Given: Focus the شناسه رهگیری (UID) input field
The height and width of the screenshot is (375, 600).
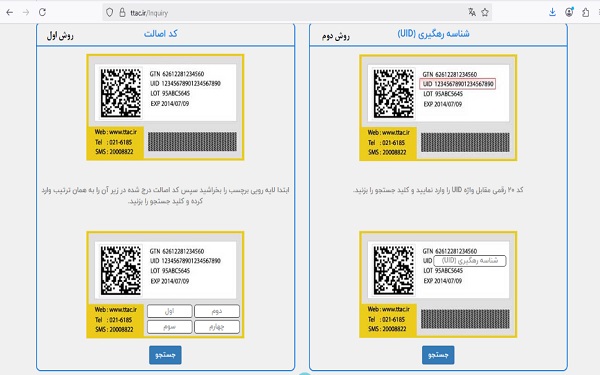Looking at the screenshot, I should click(x=470, y=261).
